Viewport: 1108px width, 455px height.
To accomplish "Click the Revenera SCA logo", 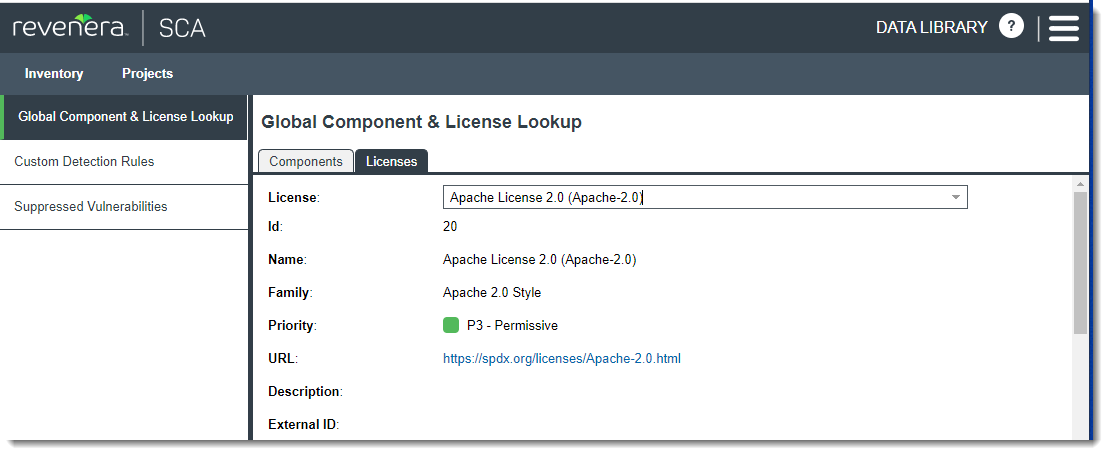I will 109,28.
